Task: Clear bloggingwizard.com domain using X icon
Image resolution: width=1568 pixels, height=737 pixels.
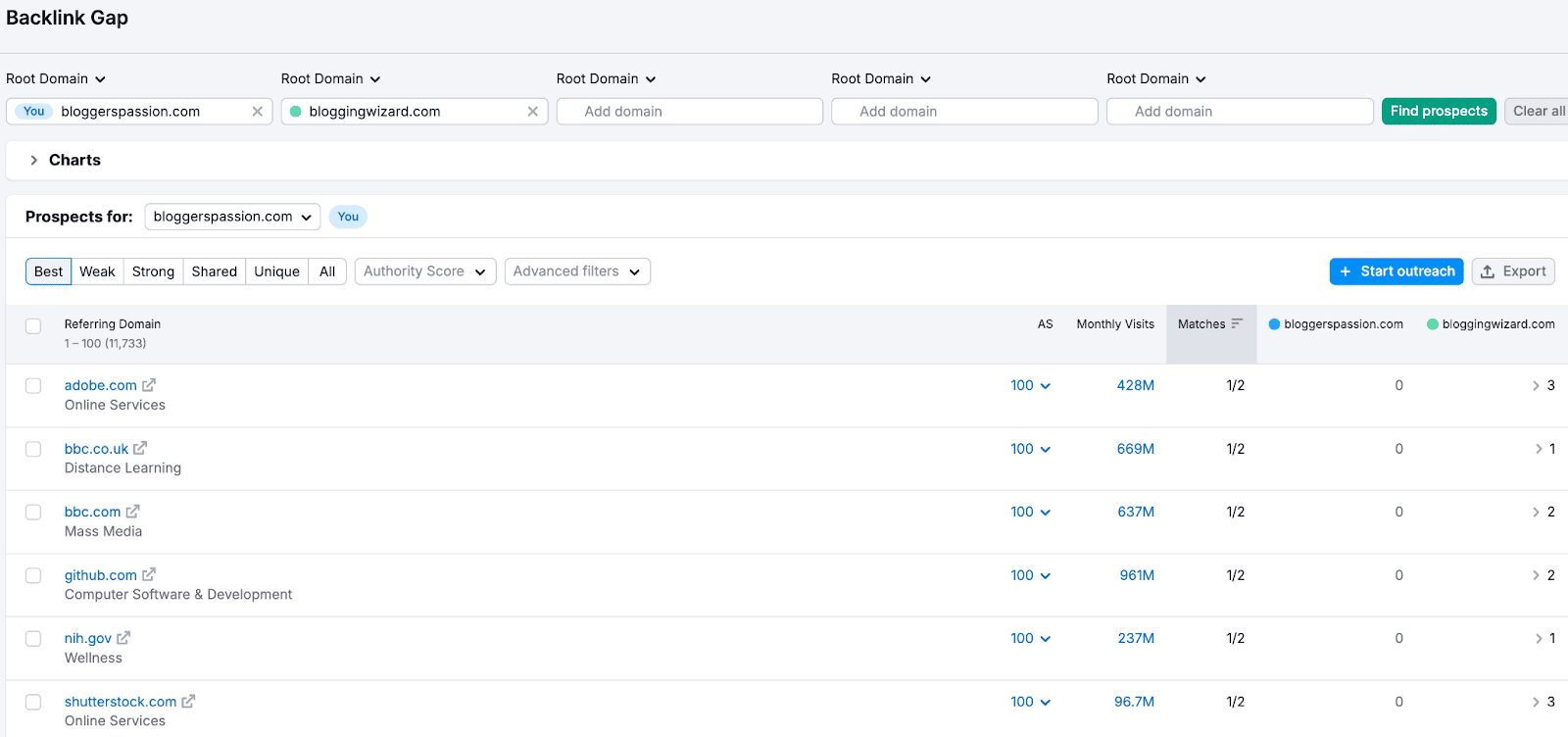Action: pos(532,112)
